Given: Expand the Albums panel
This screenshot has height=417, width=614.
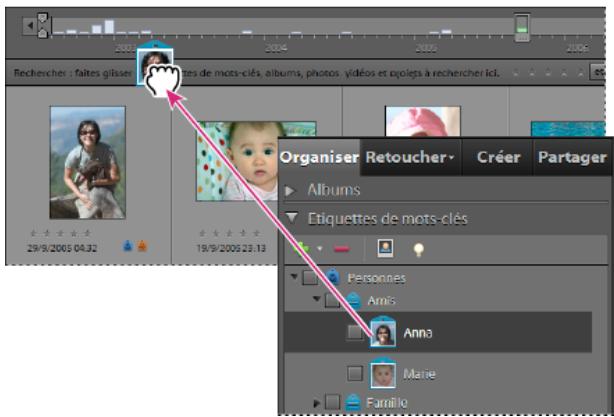Looking at the screenshot, I should pyautogui.click(x=290, y=191).
